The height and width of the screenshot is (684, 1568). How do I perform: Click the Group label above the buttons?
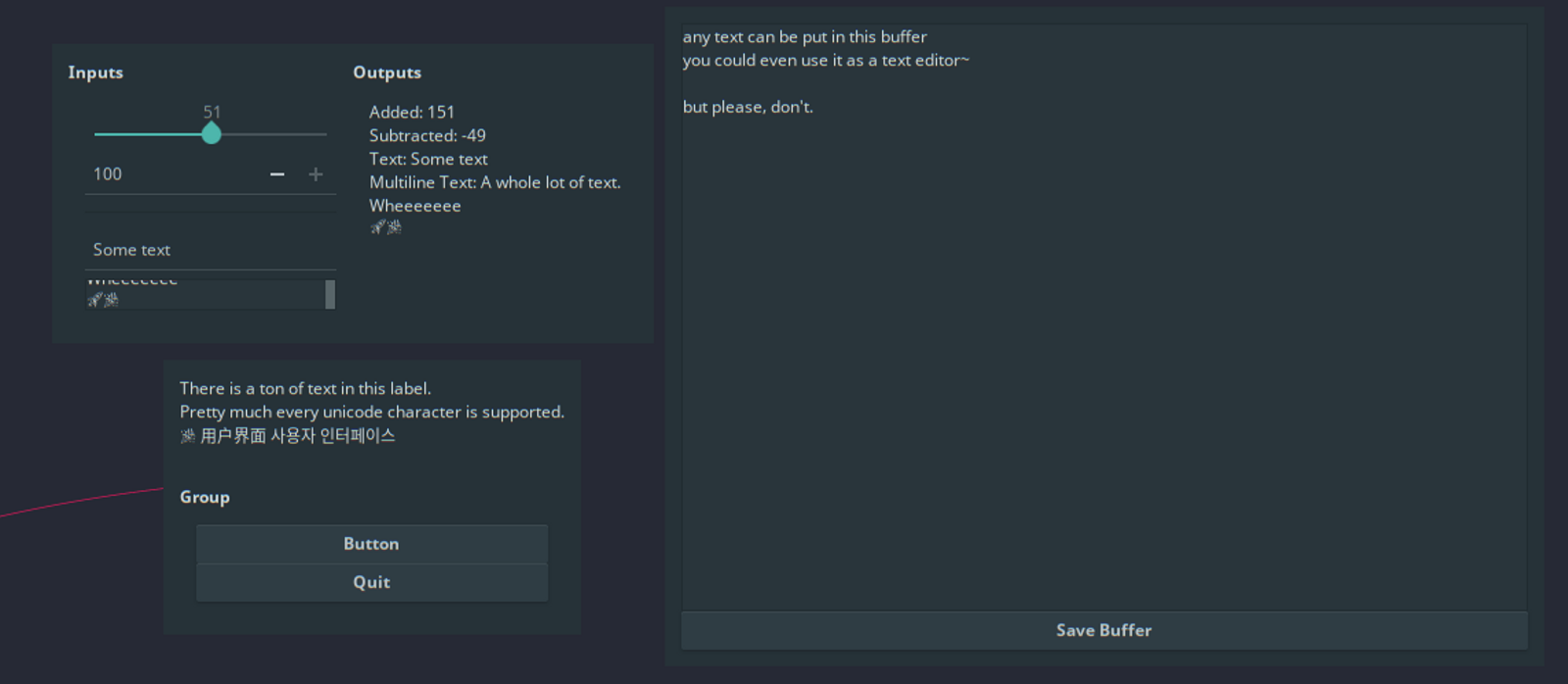[204, 497]
